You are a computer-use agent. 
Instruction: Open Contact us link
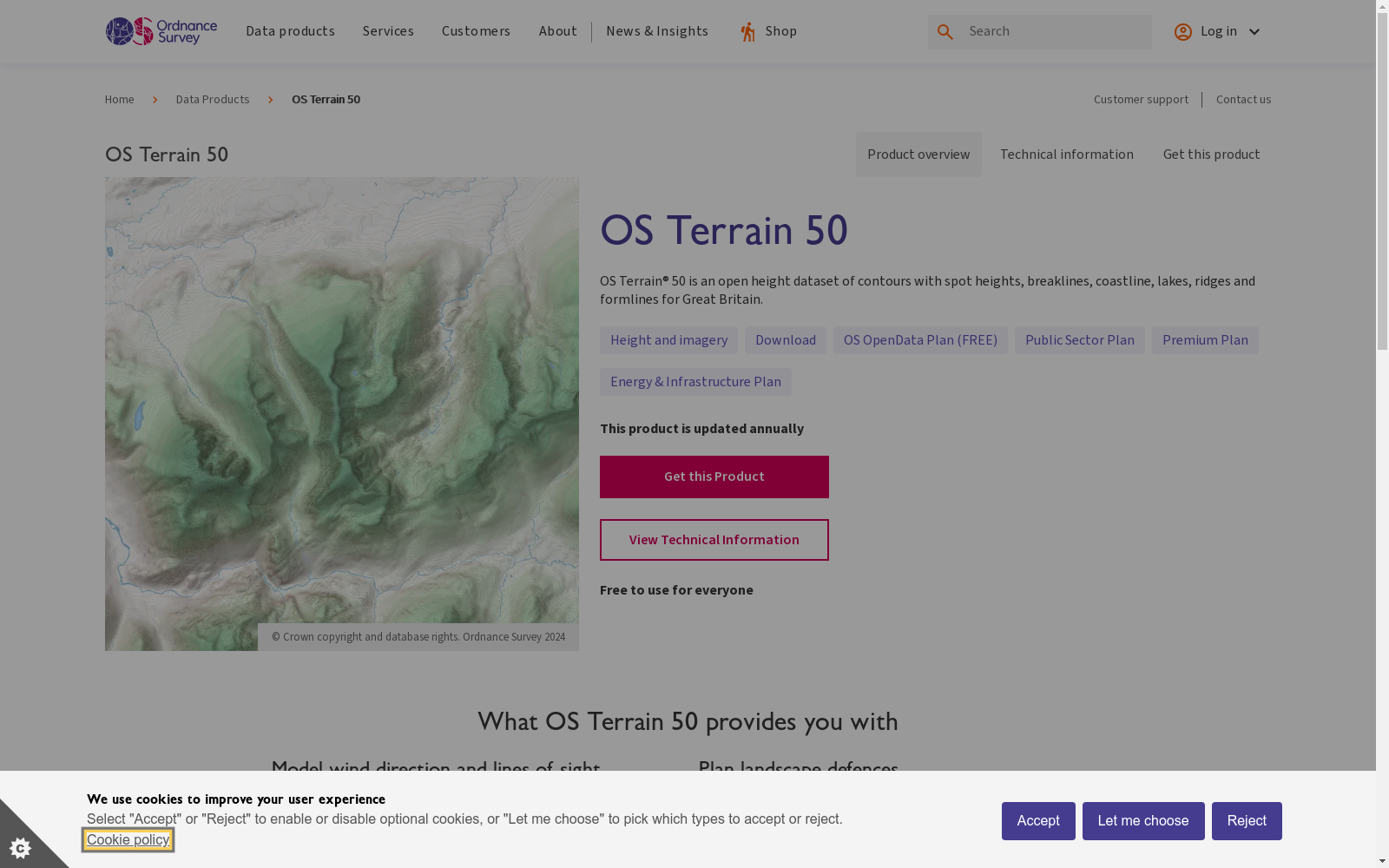click(x=1243, y=100)
